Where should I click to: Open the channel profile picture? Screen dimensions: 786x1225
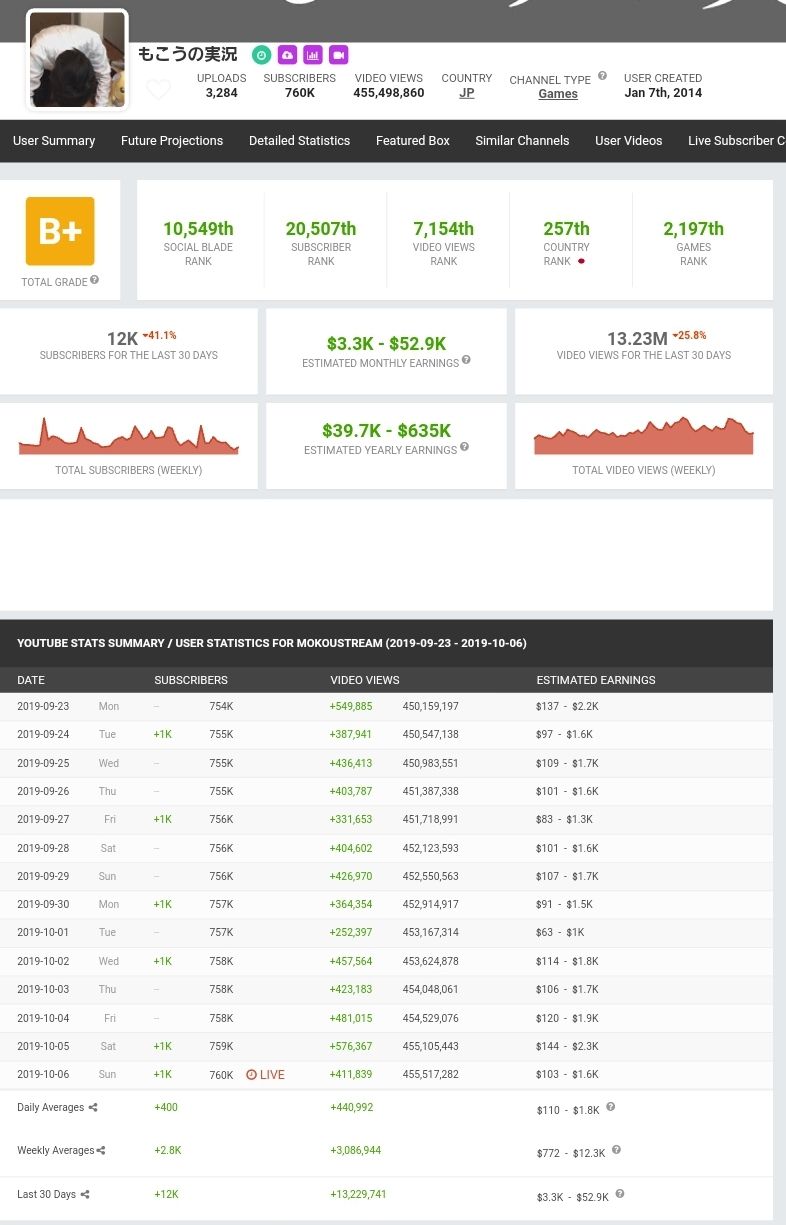[x=77, y=60]
